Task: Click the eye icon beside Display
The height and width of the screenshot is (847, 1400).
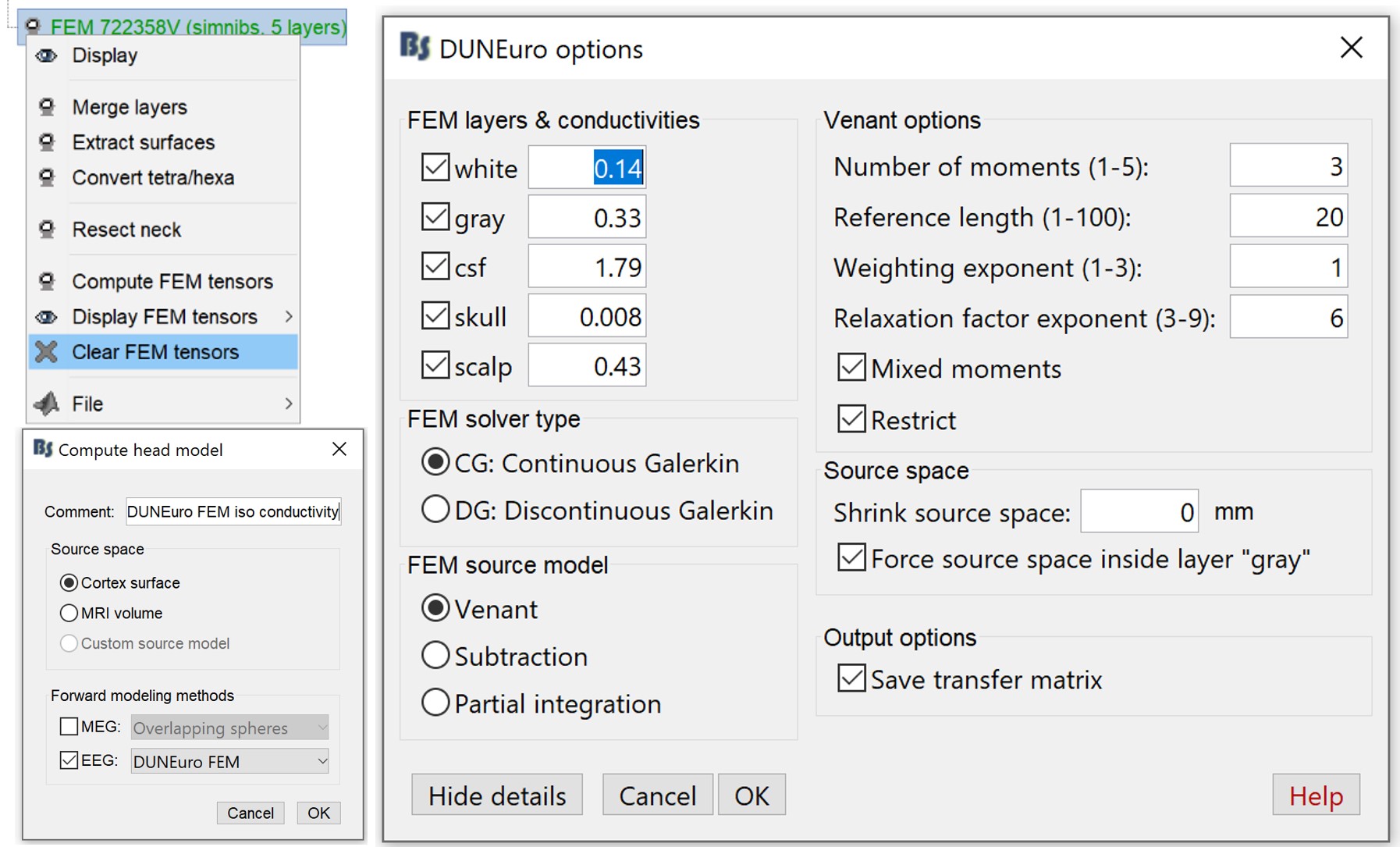Action: (47, 55)
